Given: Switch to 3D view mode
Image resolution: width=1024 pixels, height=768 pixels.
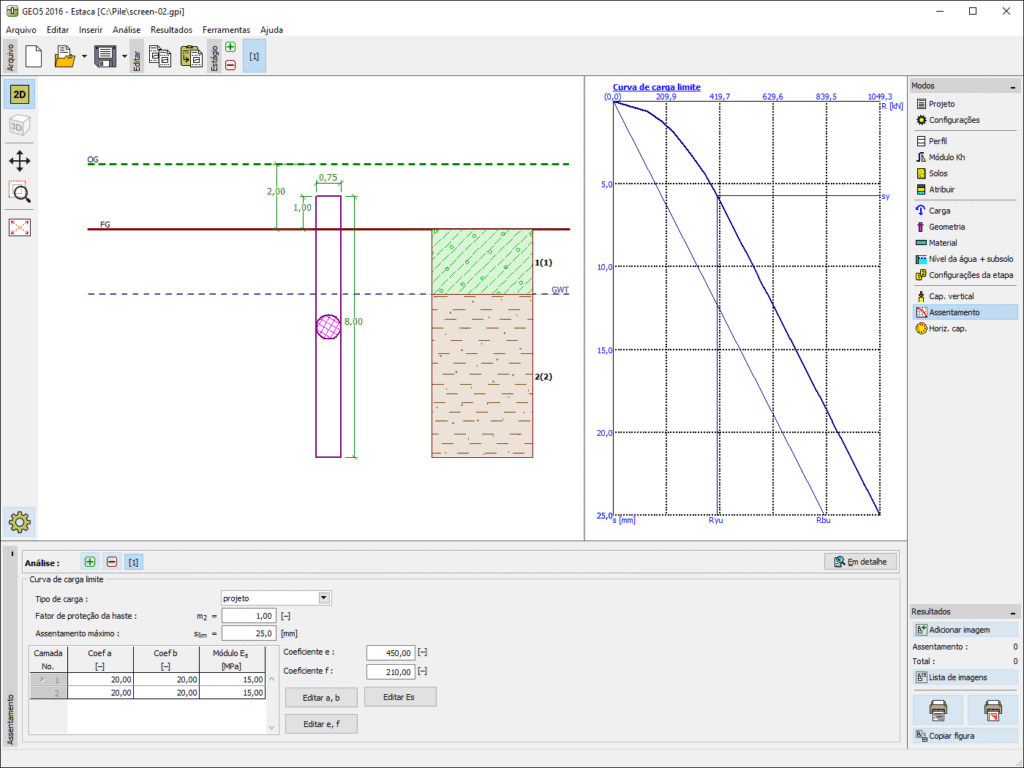Looking at the screenshot, I should [20, 126].
